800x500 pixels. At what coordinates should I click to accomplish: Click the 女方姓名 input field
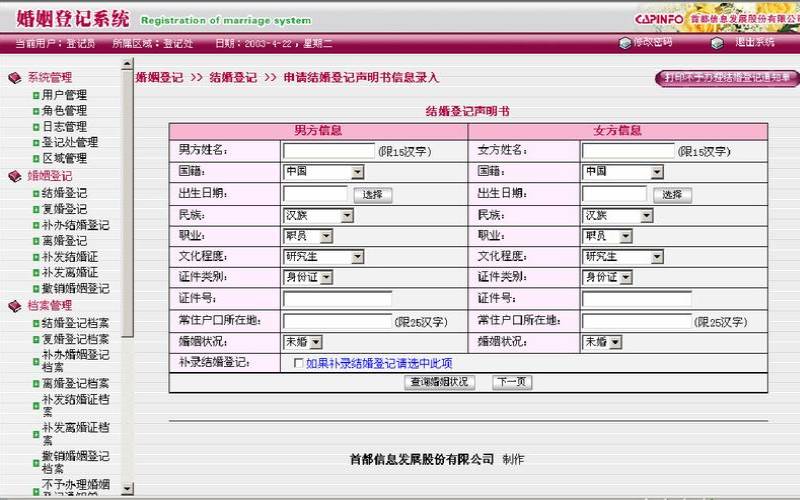[x=628, y=151]
